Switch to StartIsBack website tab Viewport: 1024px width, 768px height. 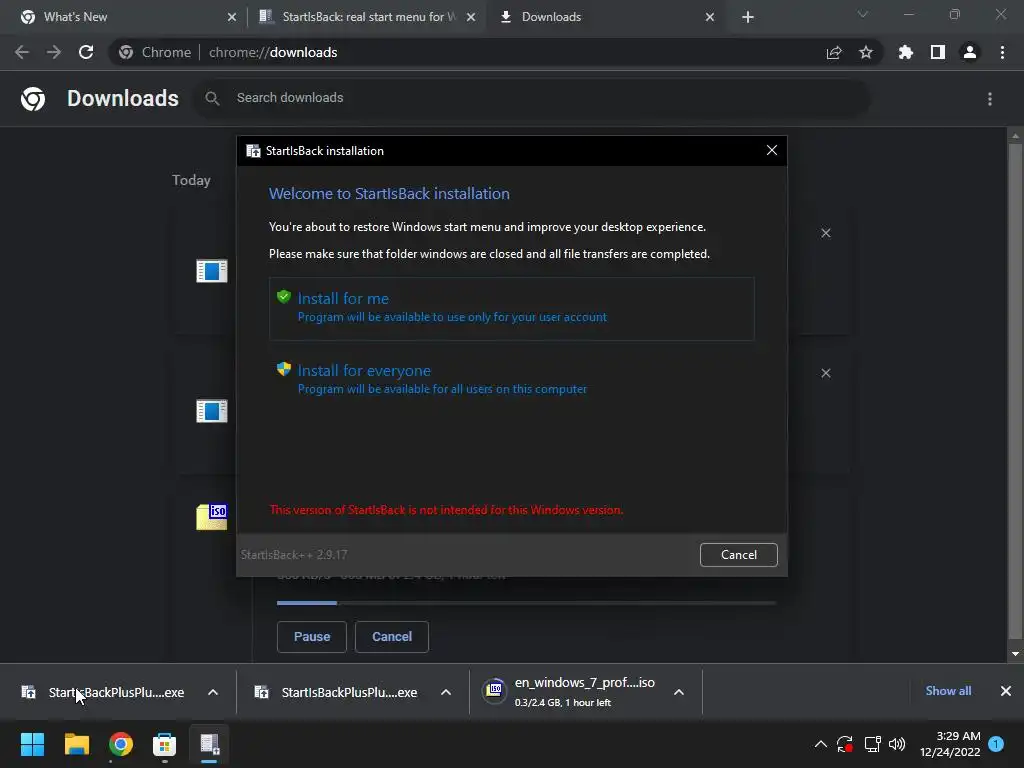click(366, 17)
